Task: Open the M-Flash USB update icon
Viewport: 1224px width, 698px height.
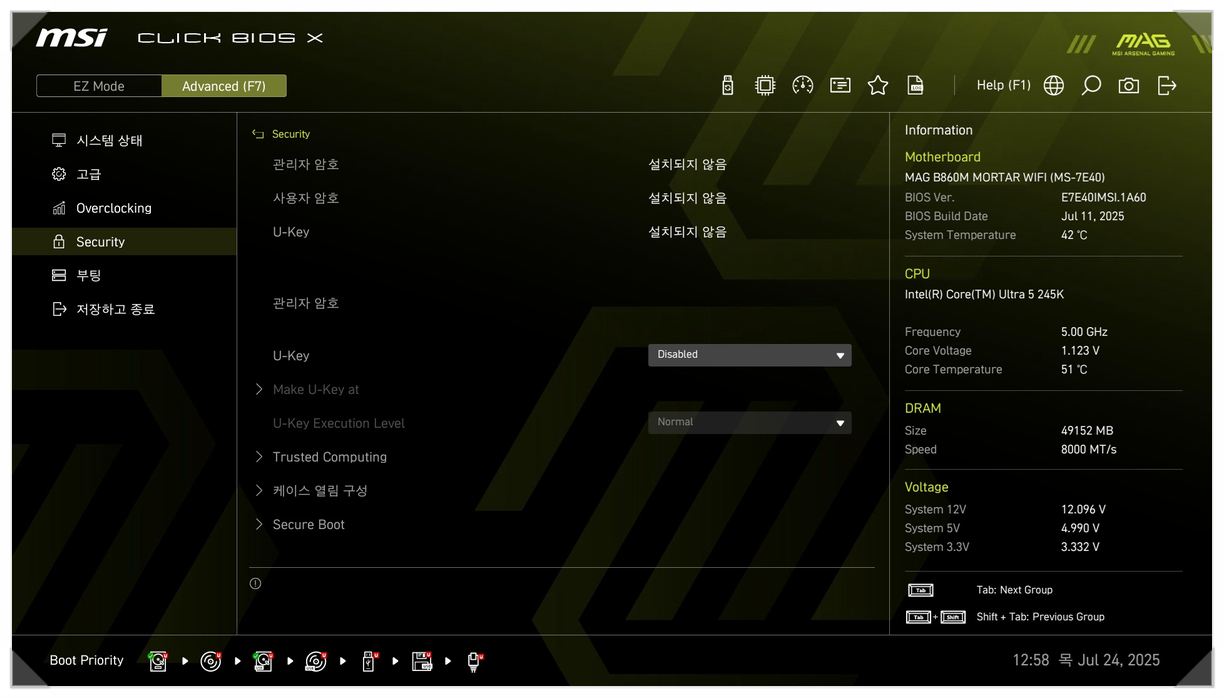Action: point(727,86)
